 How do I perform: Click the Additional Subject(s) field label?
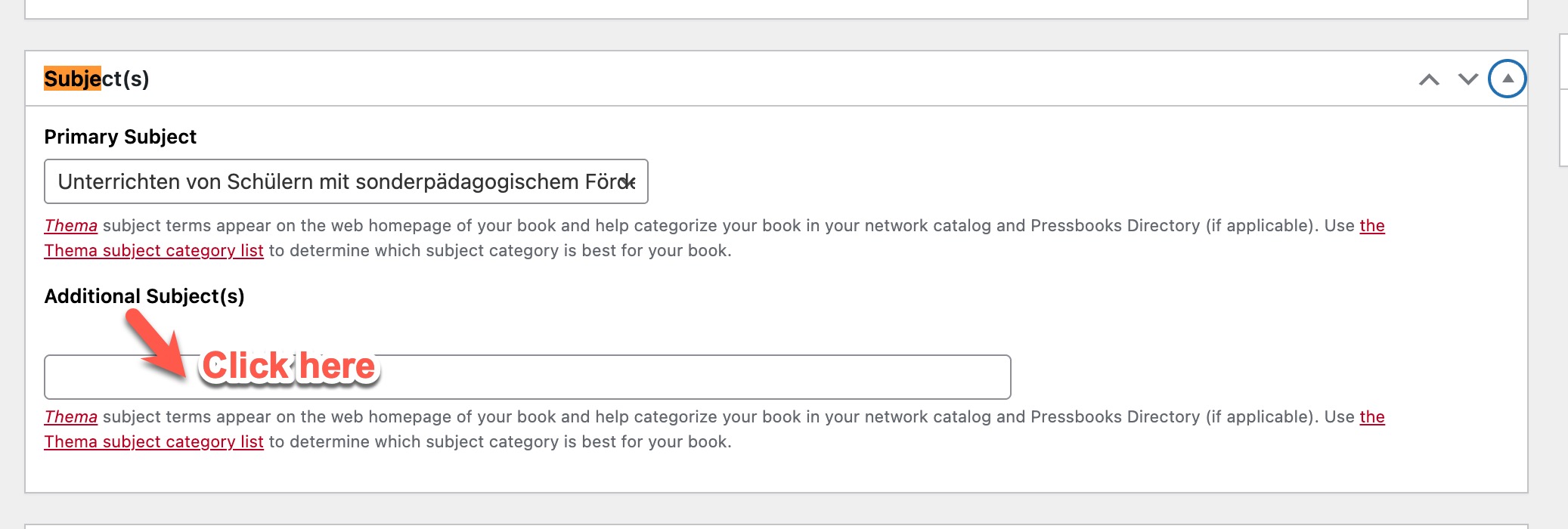coord(144,296)
